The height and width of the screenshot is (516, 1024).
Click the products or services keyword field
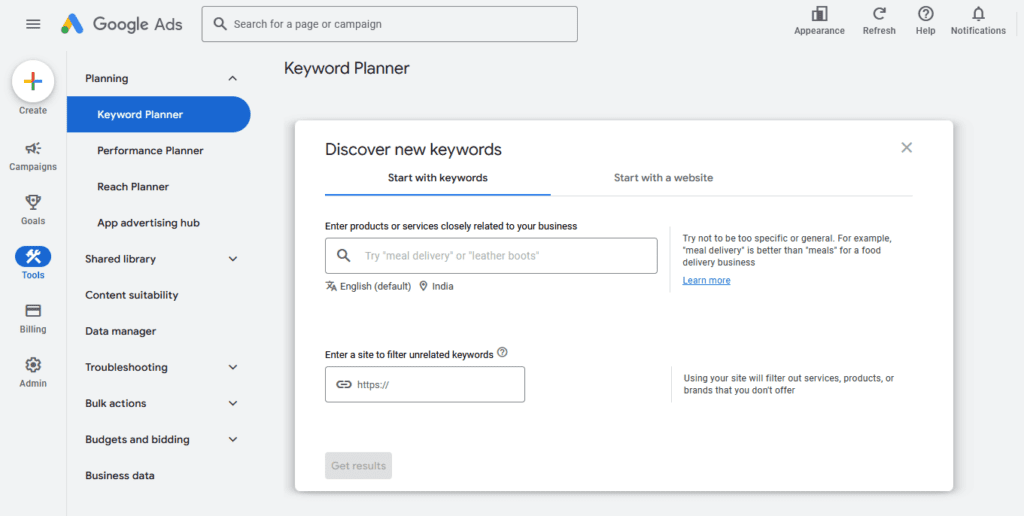[500, 256]
